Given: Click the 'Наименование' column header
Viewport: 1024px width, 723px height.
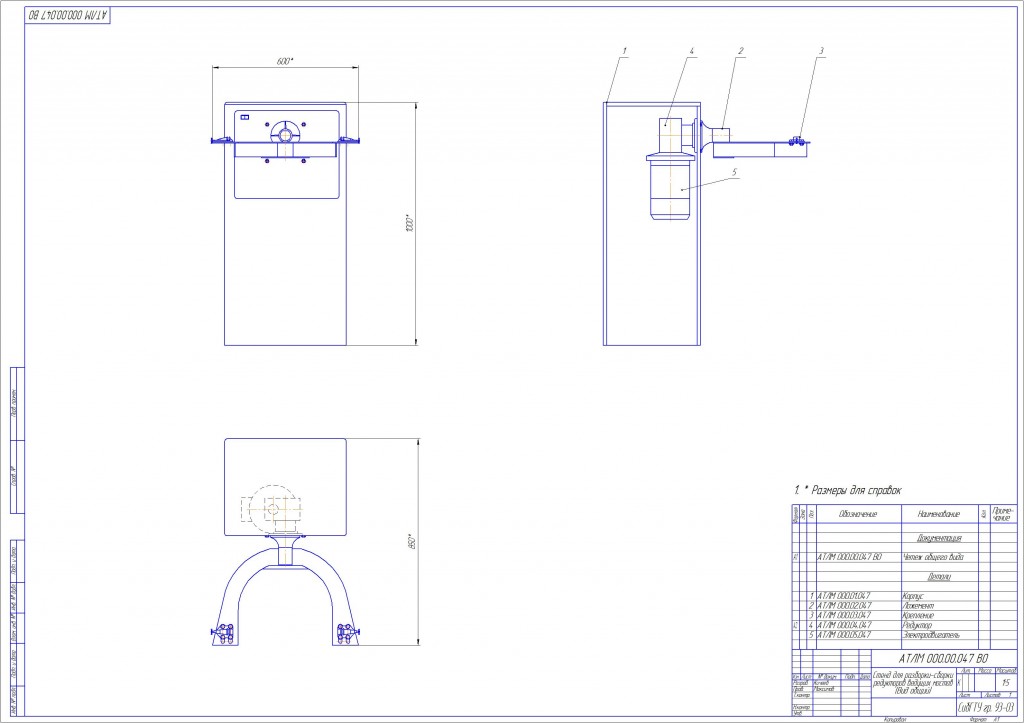Looking at the screenshot, I should (x=939, y=514).
